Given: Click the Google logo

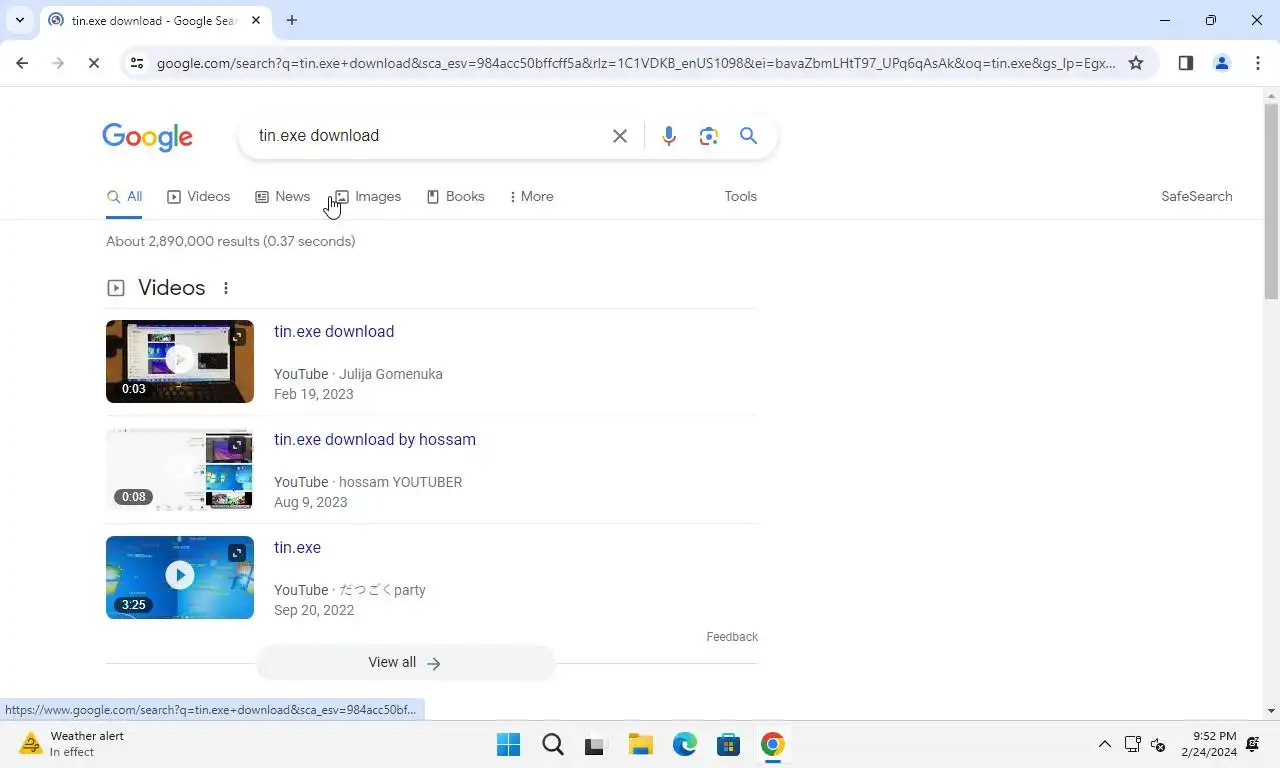Looking at the screenshot, I should 147,137.
